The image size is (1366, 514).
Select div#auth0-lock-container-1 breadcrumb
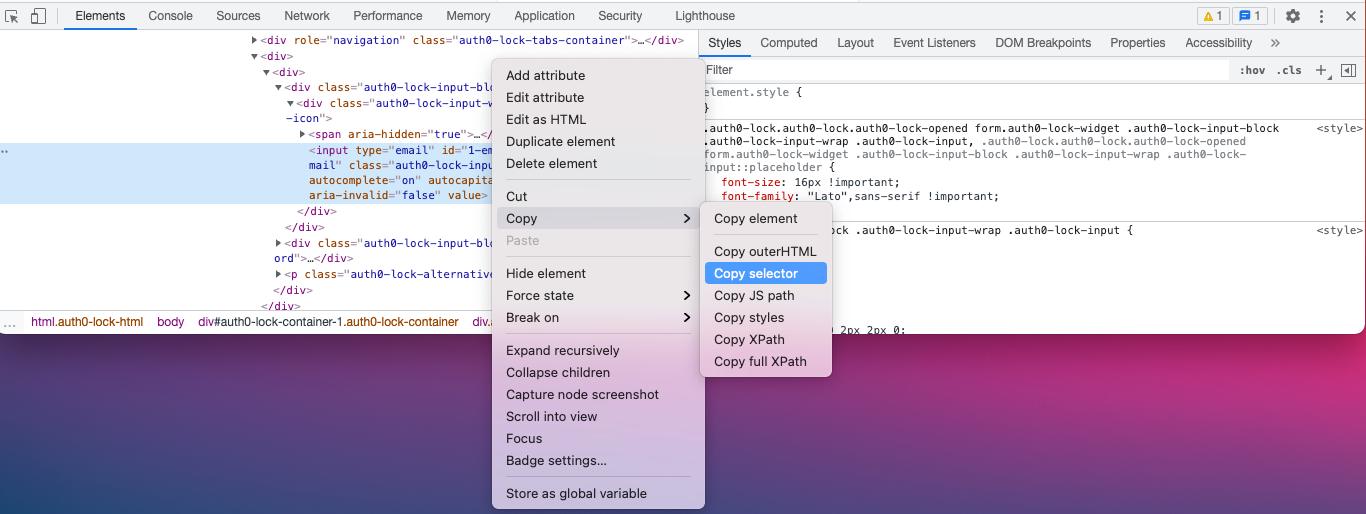(328, 323)
